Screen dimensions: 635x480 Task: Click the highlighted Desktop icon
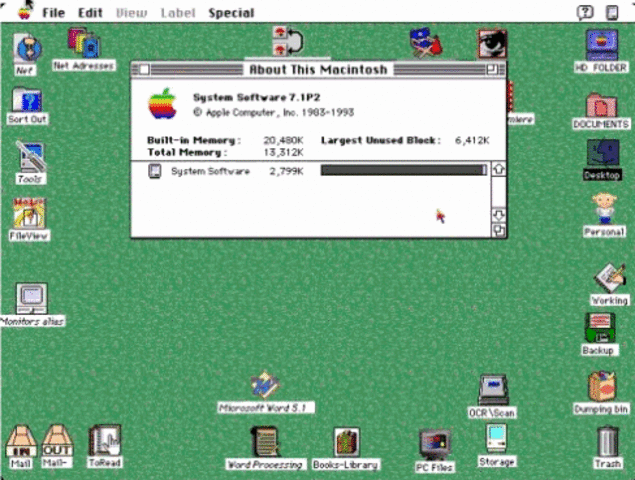(x=603, y=154)
